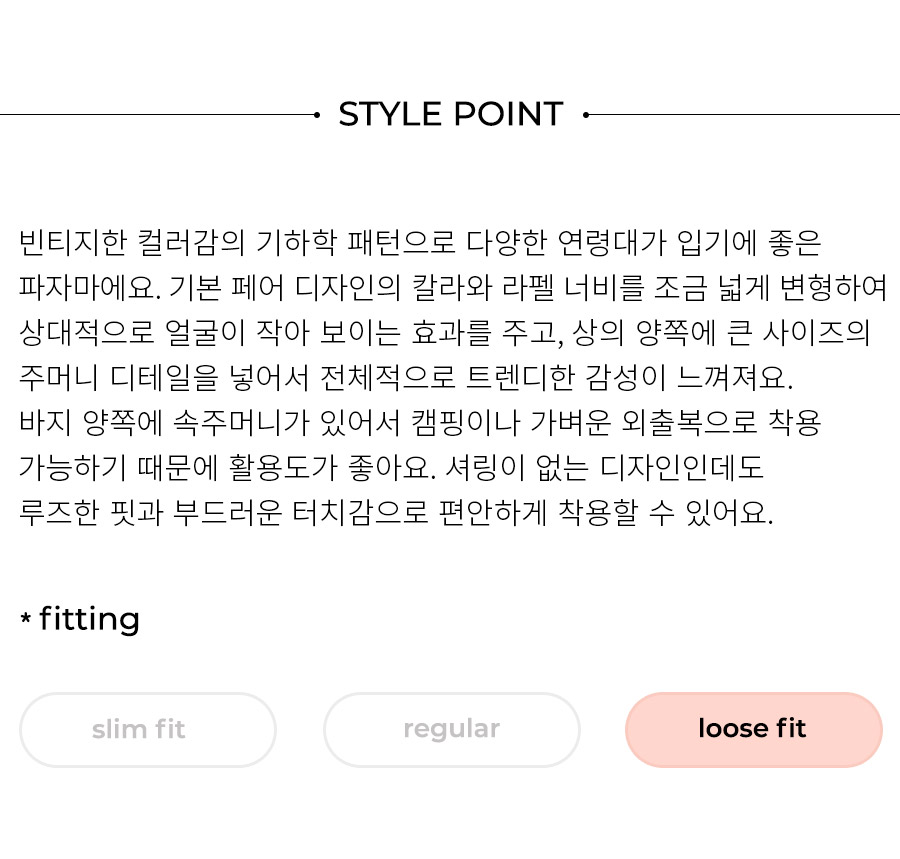Viewport: 900px width, 859px height.
Task: Click the divider line left of heading
Action: click(157, 115)
